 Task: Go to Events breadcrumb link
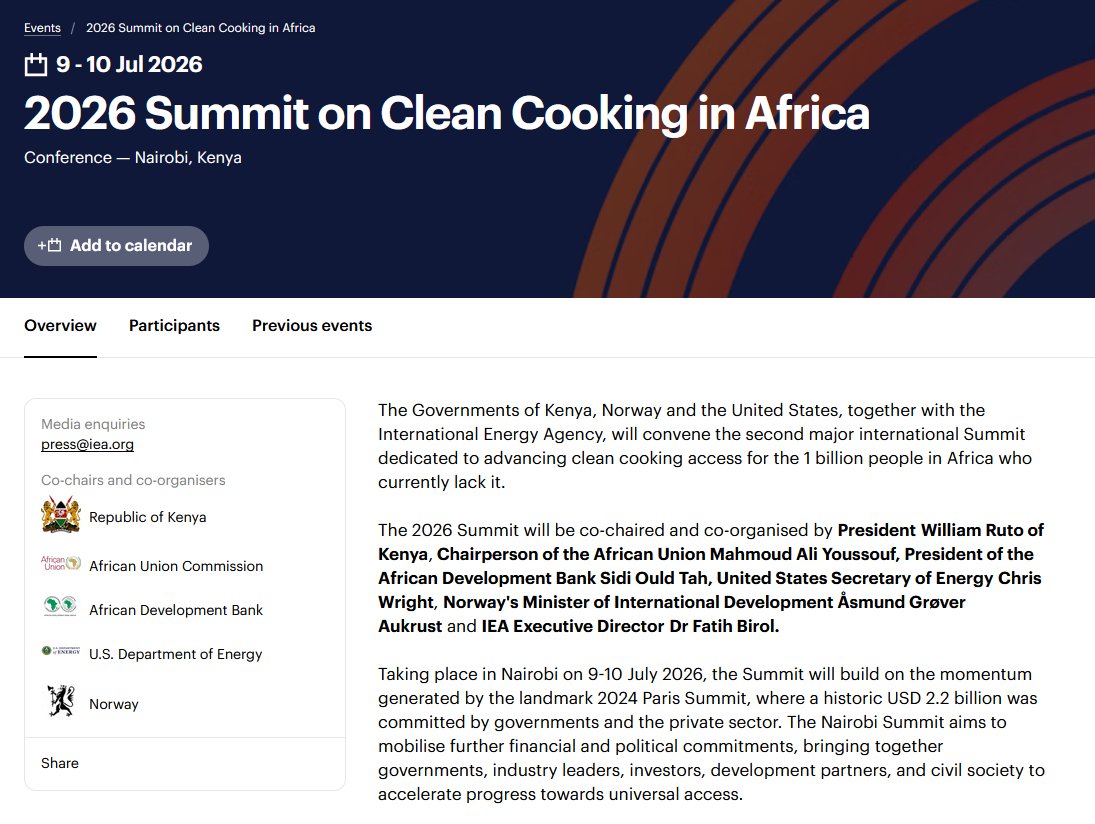(x=42, y=28)
